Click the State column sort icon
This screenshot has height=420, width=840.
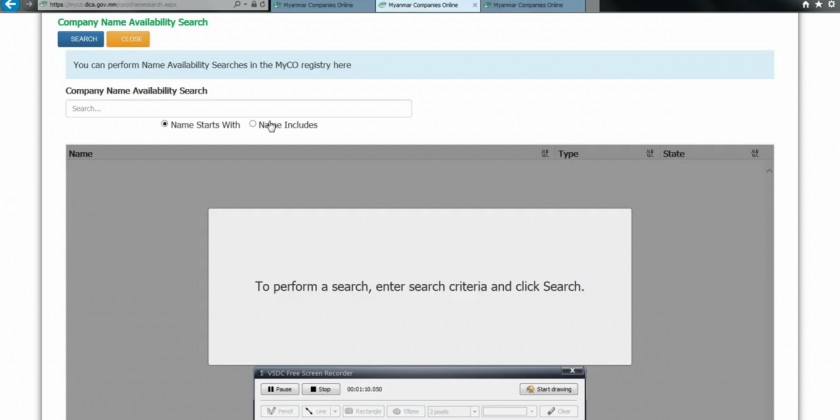point(755,154)
